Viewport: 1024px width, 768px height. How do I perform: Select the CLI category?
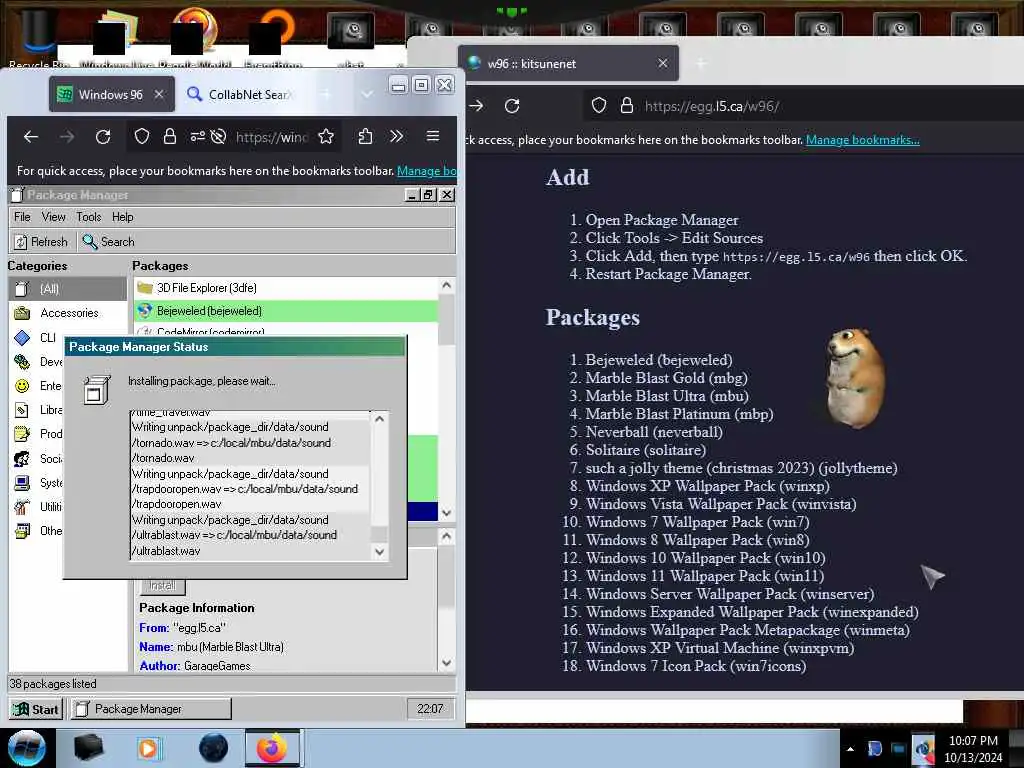pyautogui.click(x=37, y=337)
